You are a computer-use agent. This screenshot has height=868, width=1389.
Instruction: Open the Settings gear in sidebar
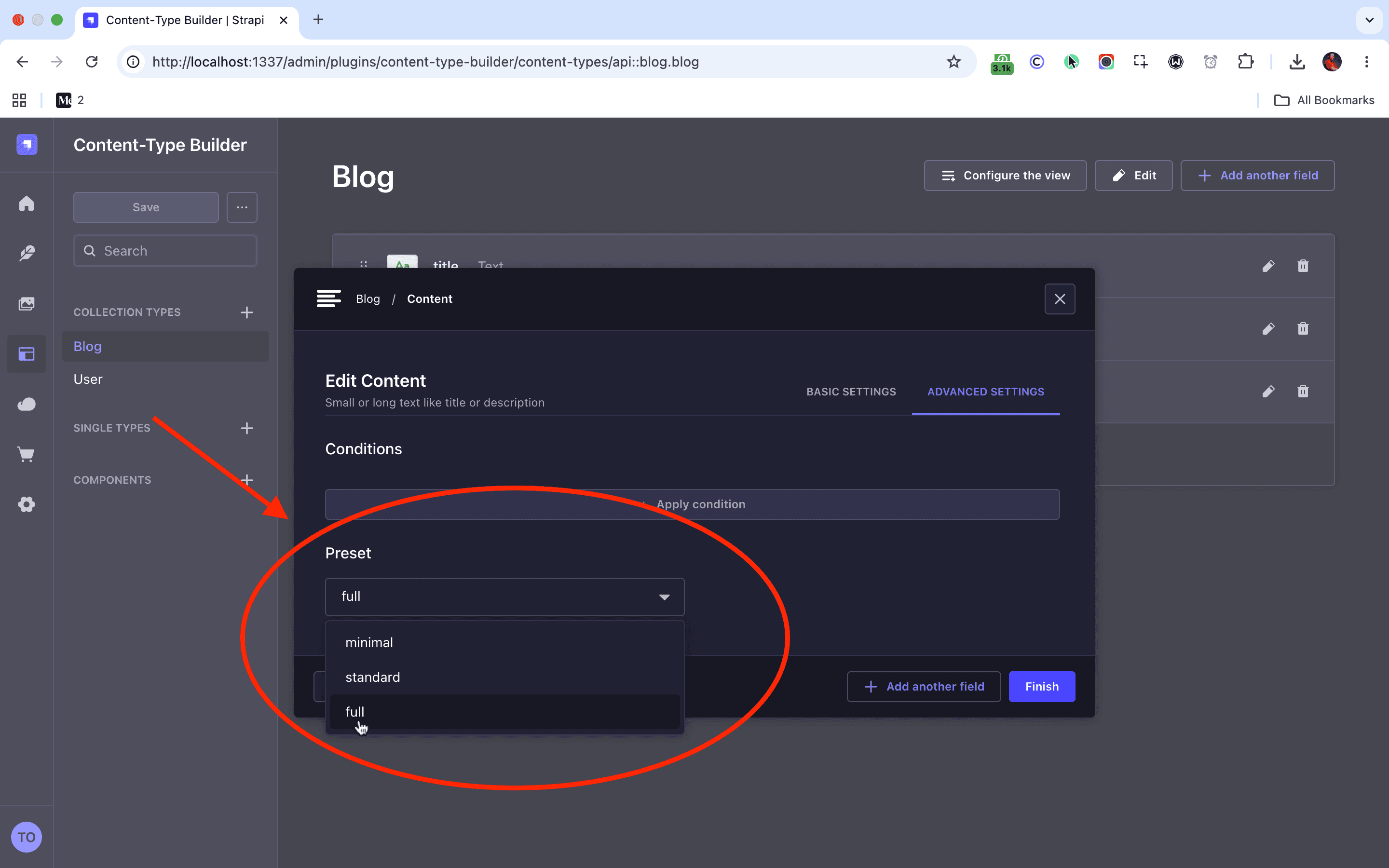(27, 504)
